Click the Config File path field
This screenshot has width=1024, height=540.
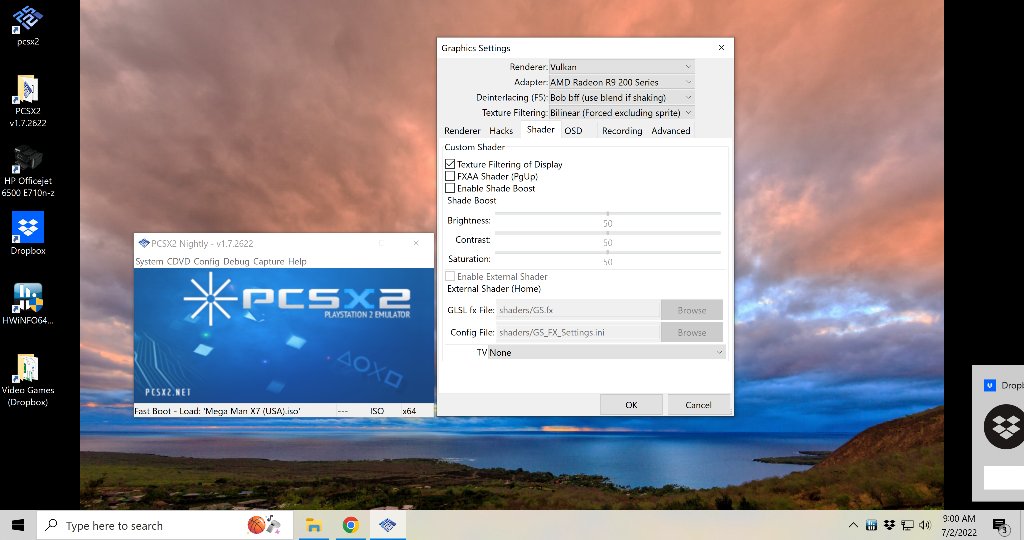coord(578,332)
